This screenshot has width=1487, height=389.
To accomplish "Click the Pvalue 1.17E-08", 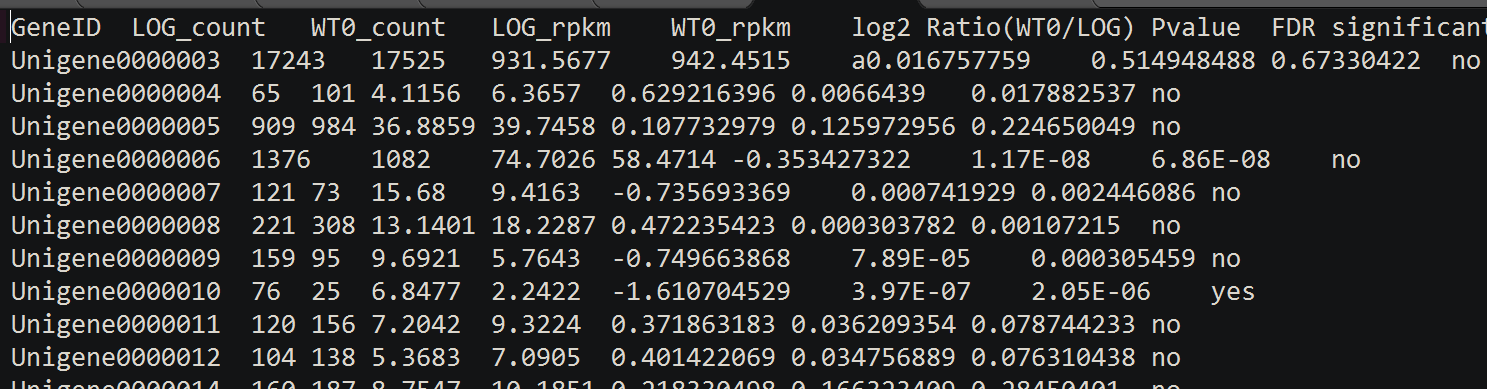I will click(x=1030, y=160).
